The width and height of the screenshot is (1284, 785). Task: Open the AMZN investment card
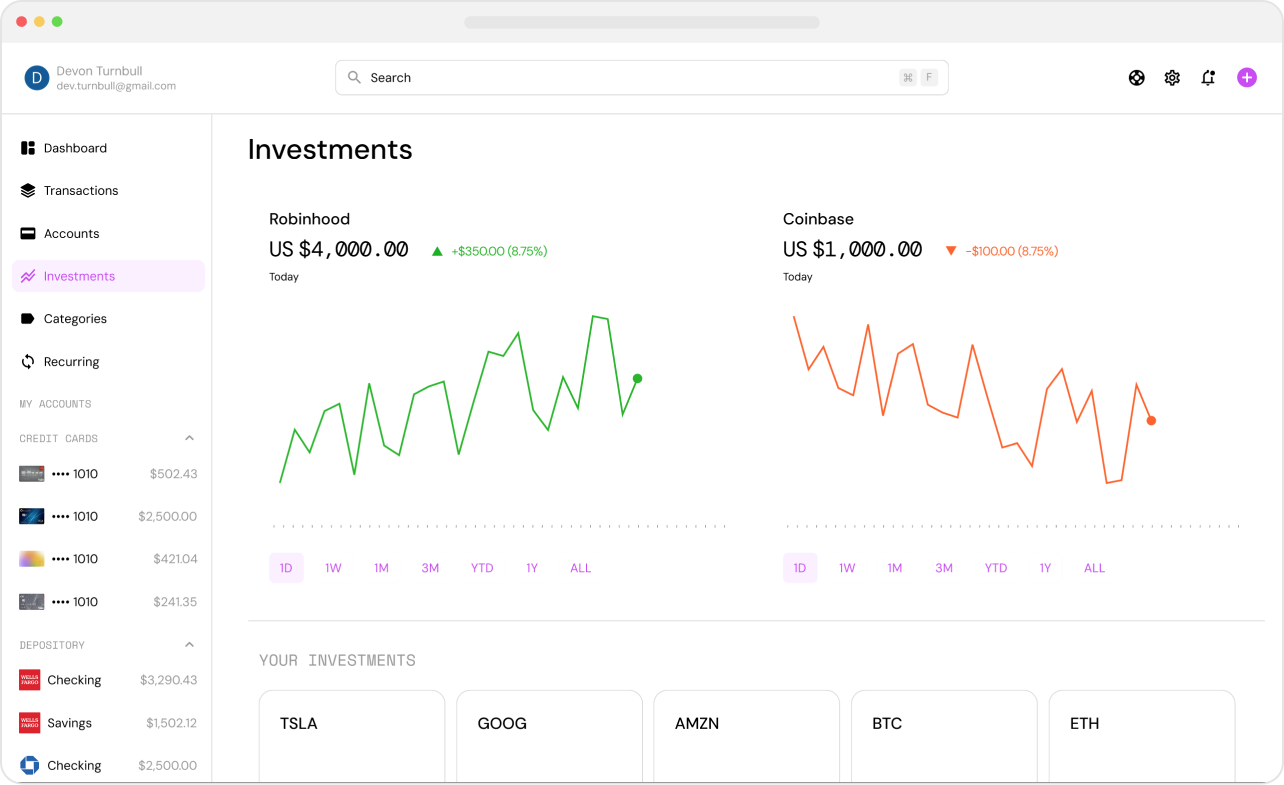coord(746,737)
